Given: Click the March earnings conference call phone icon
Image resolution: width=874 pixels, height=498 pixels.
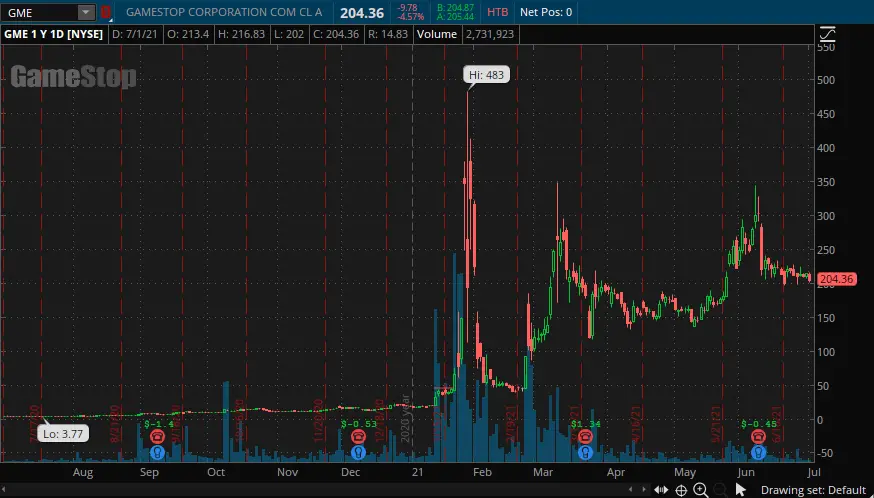Looking at the screenshot, I should (585, 436).
